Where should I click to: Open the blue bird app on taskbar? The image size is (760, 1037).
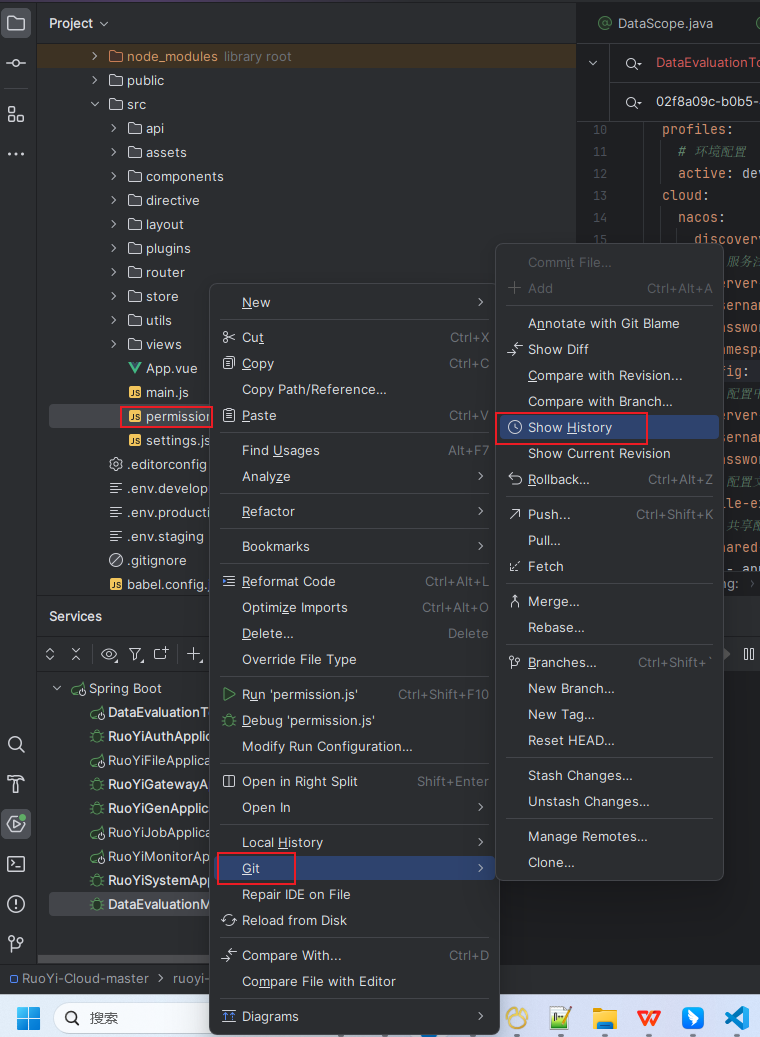(x=693, y=1018)
